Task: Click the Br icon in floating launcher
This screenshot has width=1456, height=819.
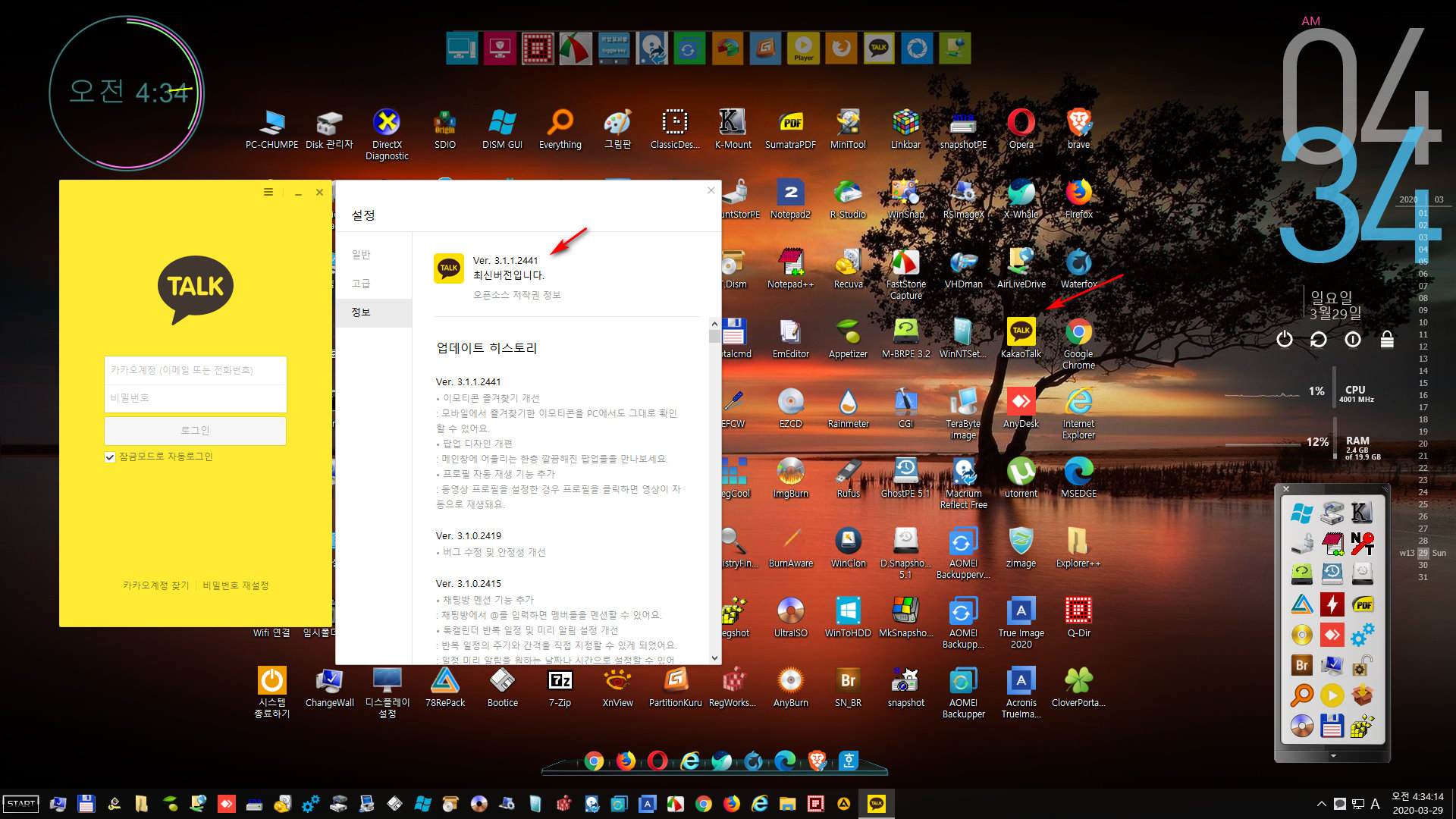Action: tap(1301, 664)
